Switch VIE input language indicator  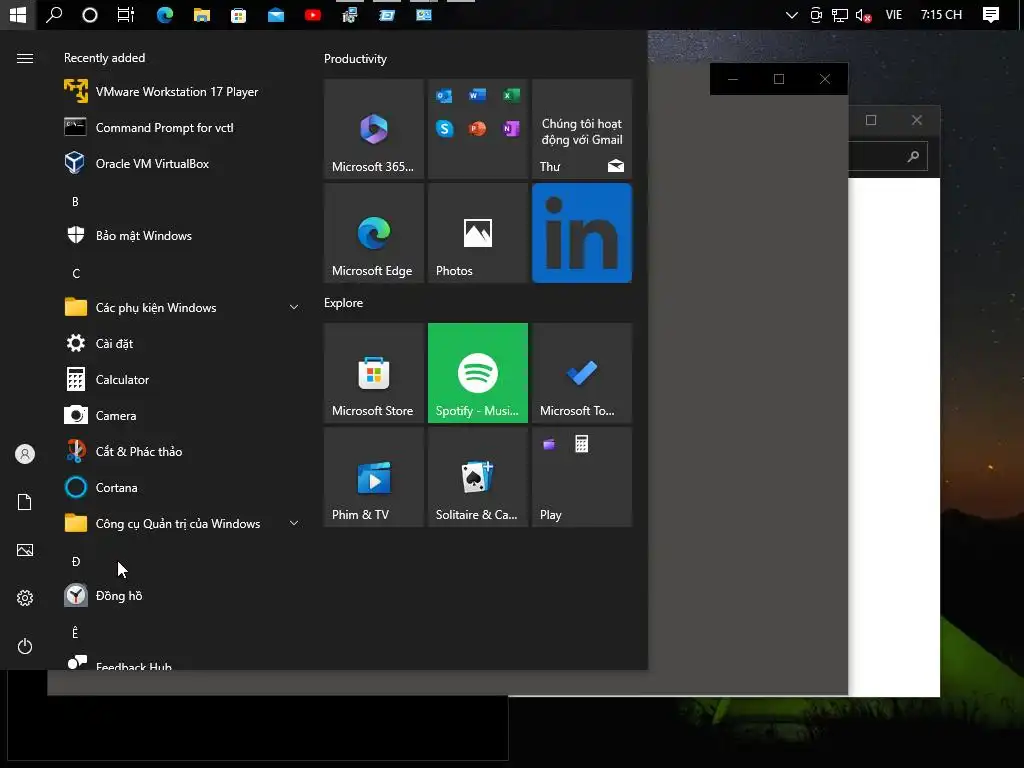click(893, 14)
